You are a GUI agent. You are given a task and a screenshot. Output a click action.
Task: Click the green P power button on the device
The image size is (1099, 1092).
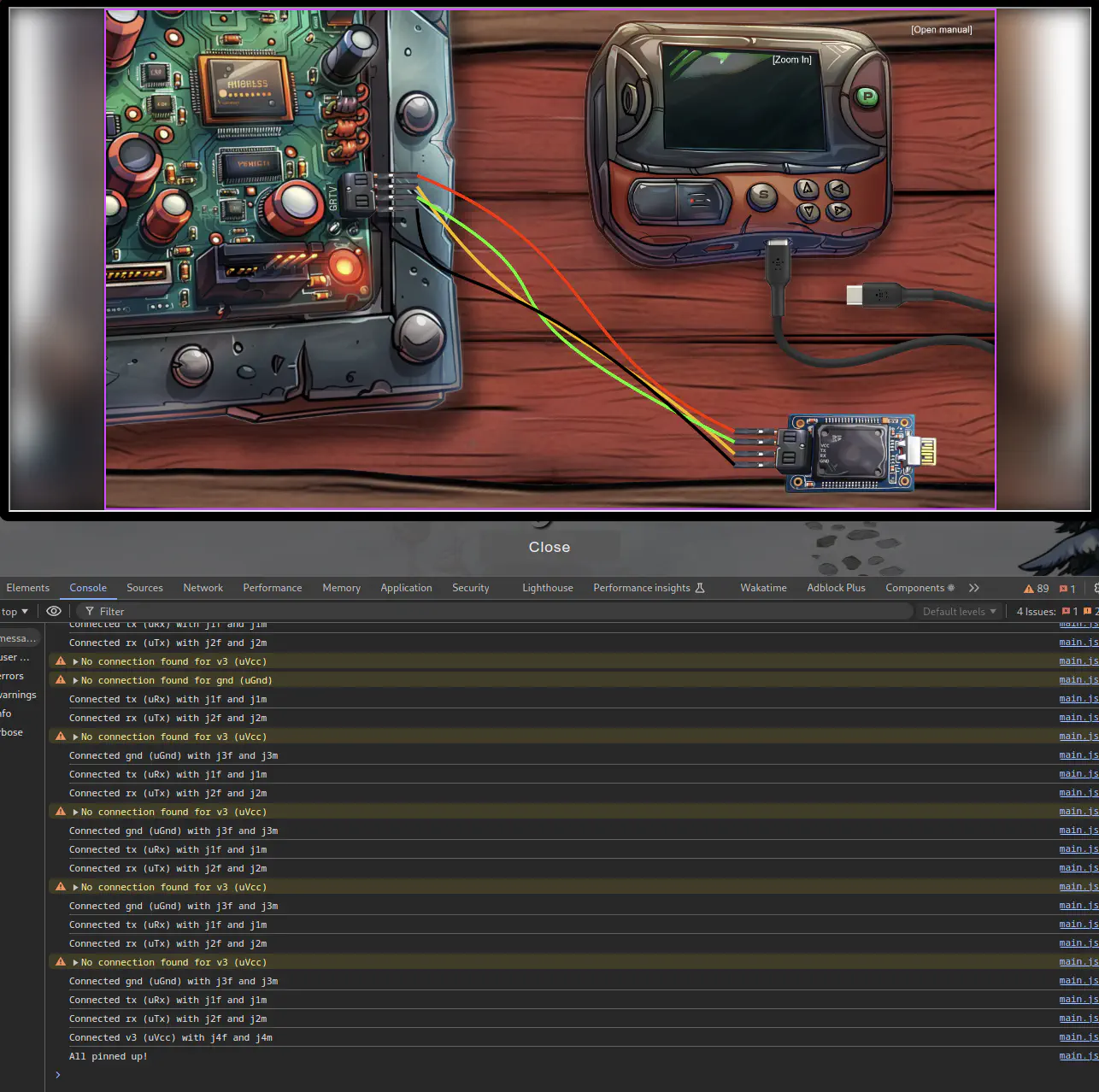[867, 97]
